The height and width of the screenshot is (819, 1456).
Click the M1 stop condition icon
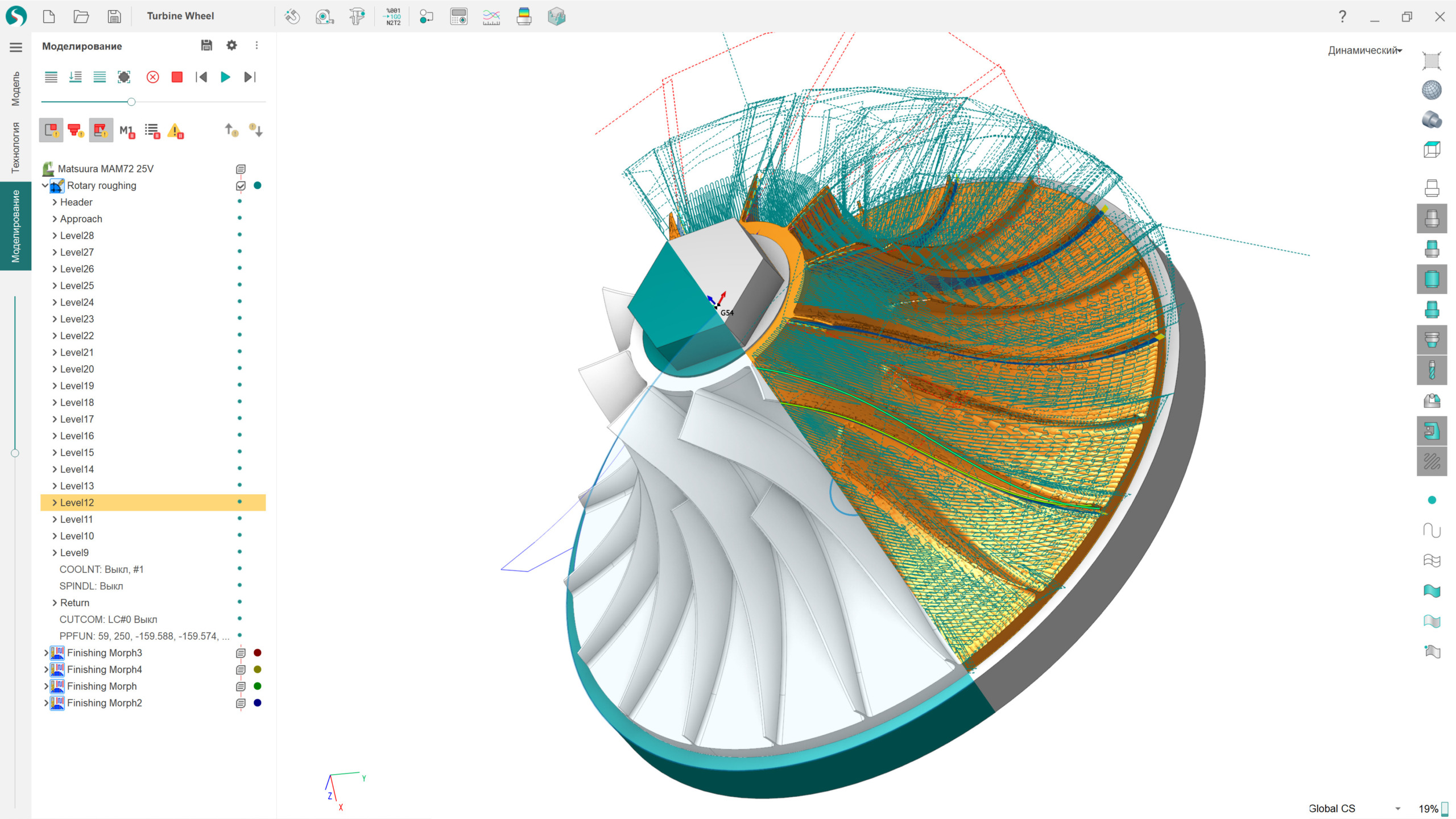coord(127,131)
